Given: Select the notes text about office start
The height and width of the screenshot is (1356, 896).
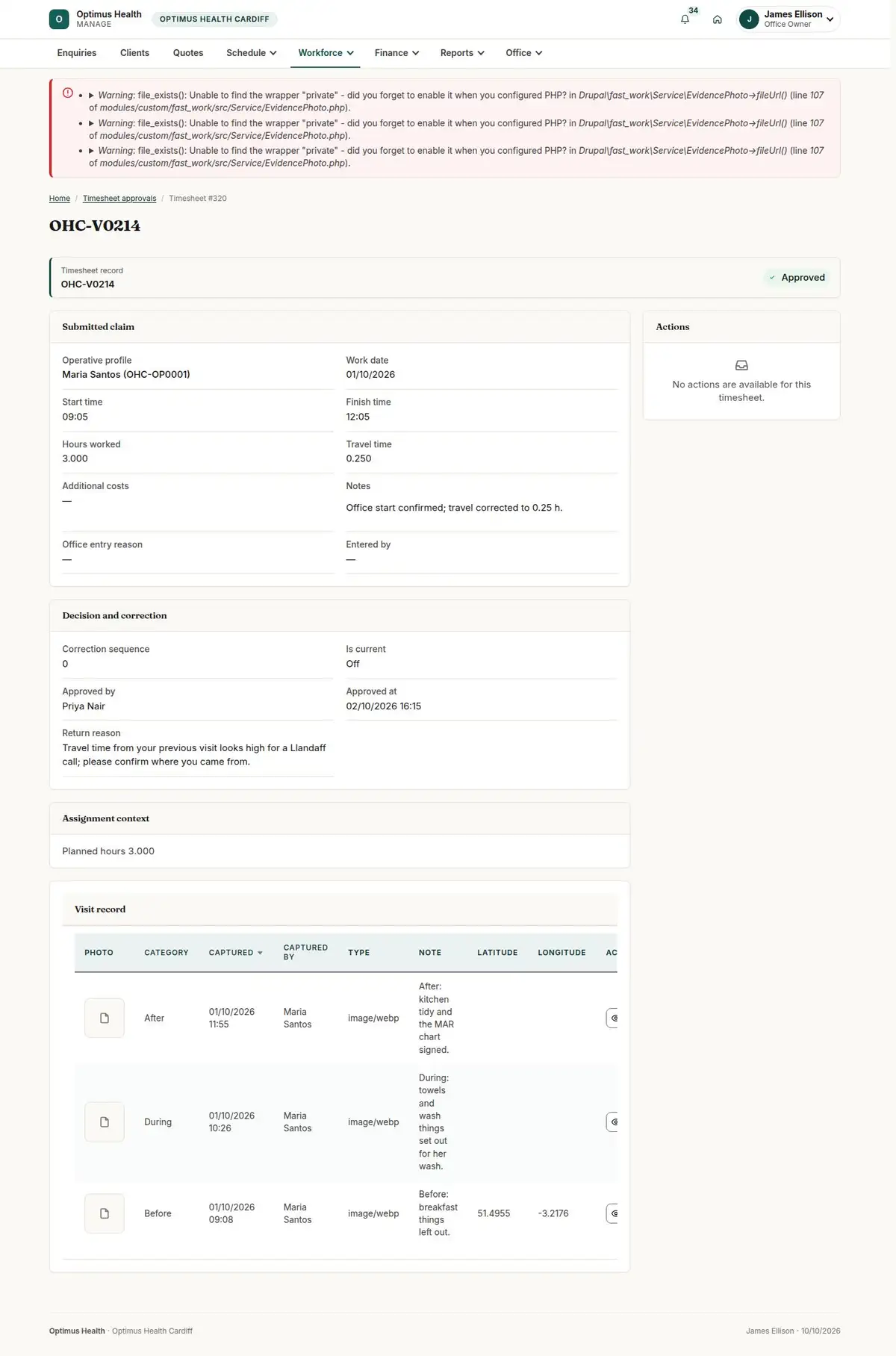Looking at the screenshot, I should (454, 508).
